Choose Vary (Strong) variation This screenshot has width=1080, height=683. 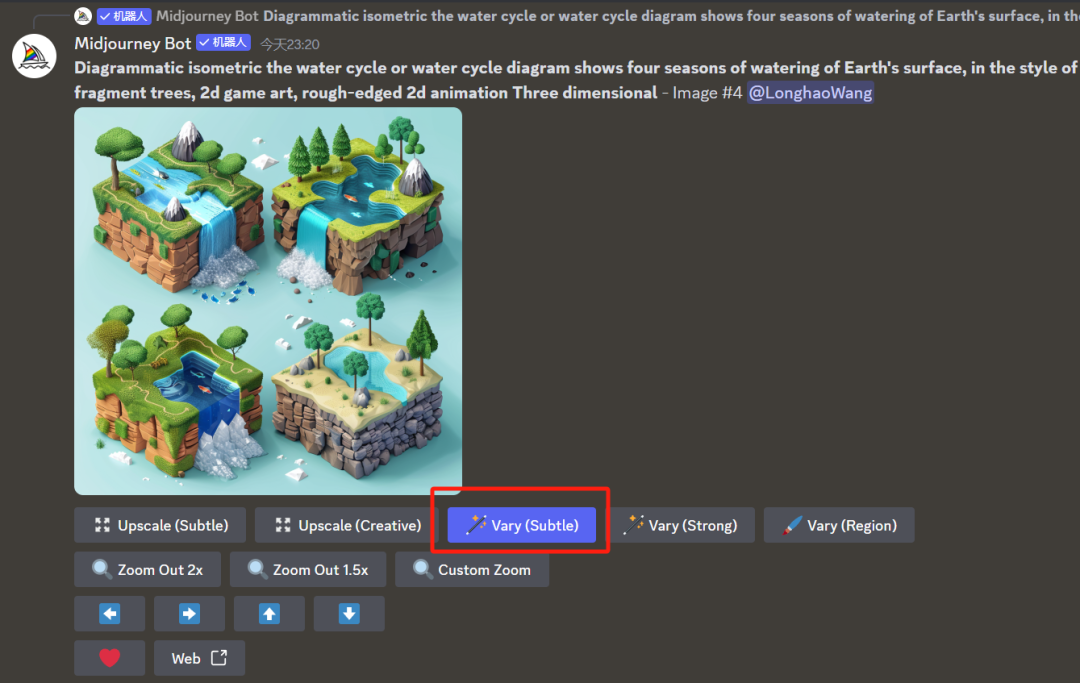[x=680, y=525]
